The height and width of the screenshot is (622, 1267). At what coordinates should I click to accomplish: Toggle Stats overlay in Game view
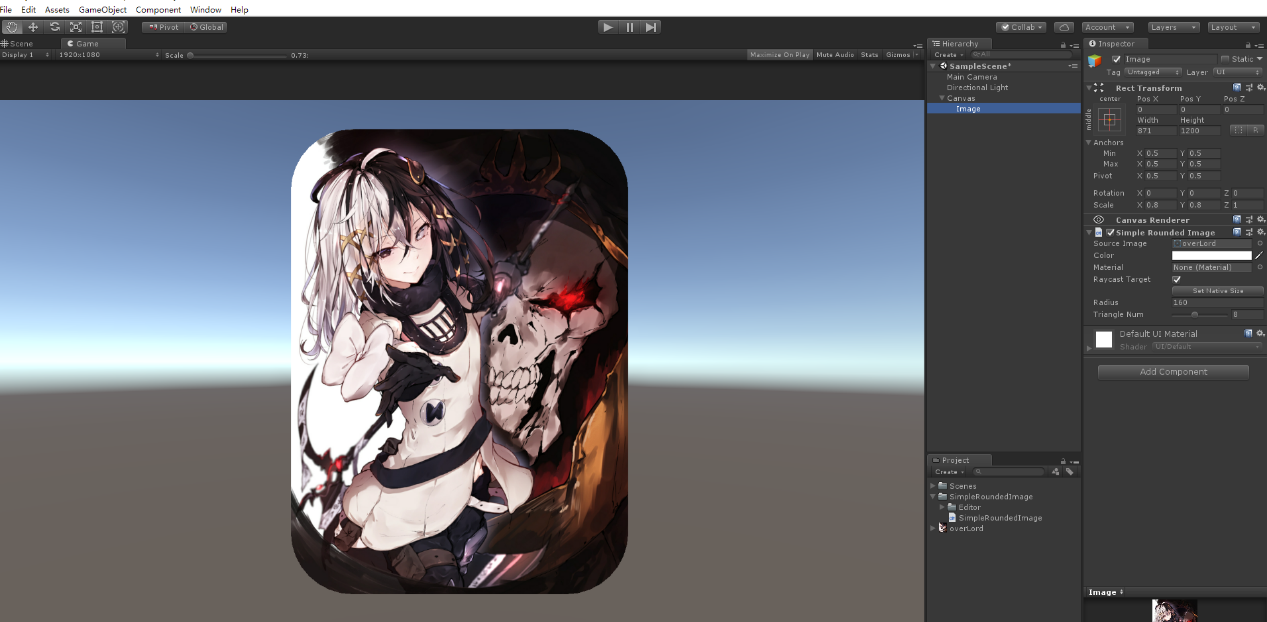click(x=870, y=55)
